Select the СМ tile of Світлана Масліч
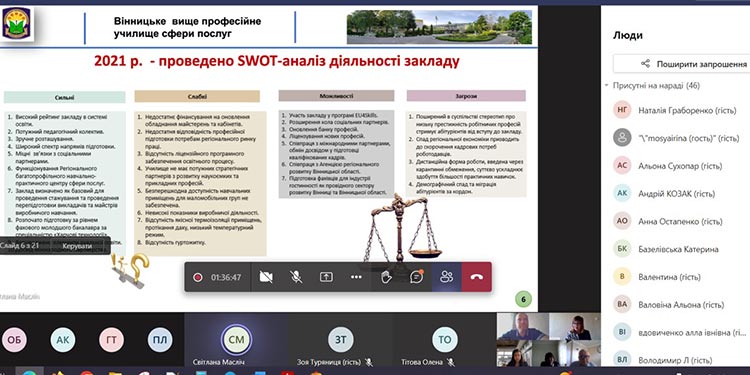The width and height of the screenshot is (750, 375). (236, 340)
